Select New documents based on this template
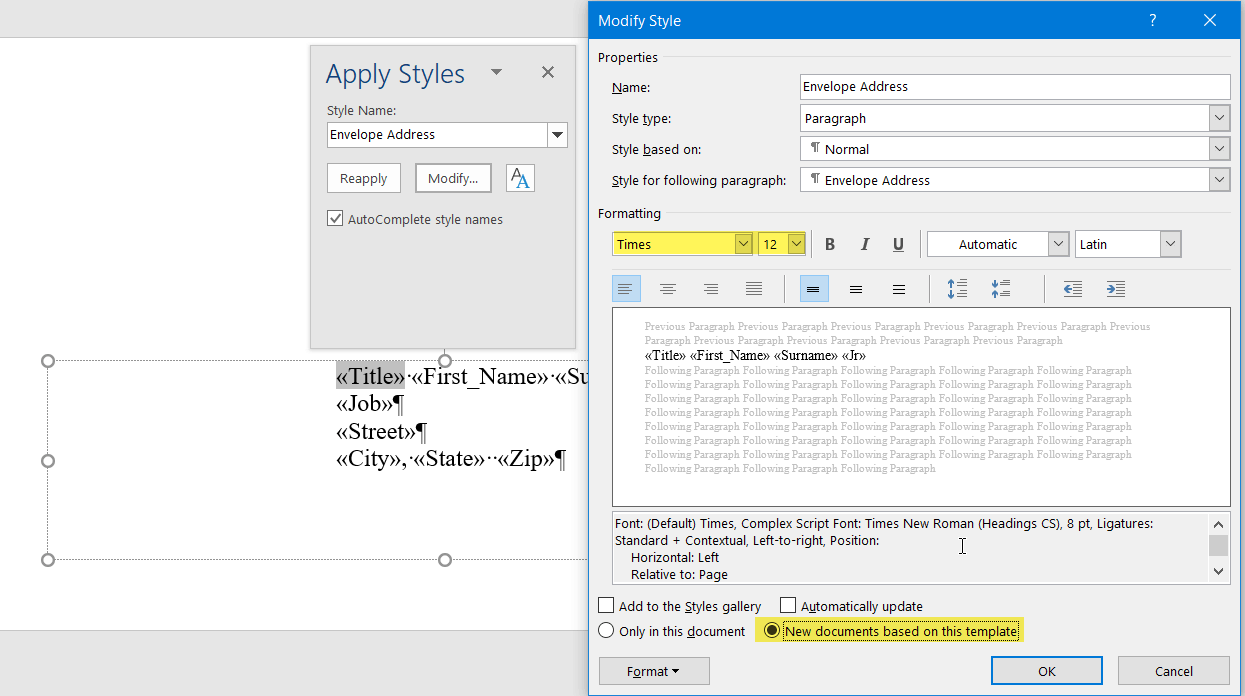The height and width of the screenshot is (696, 1245). point(771,631)
